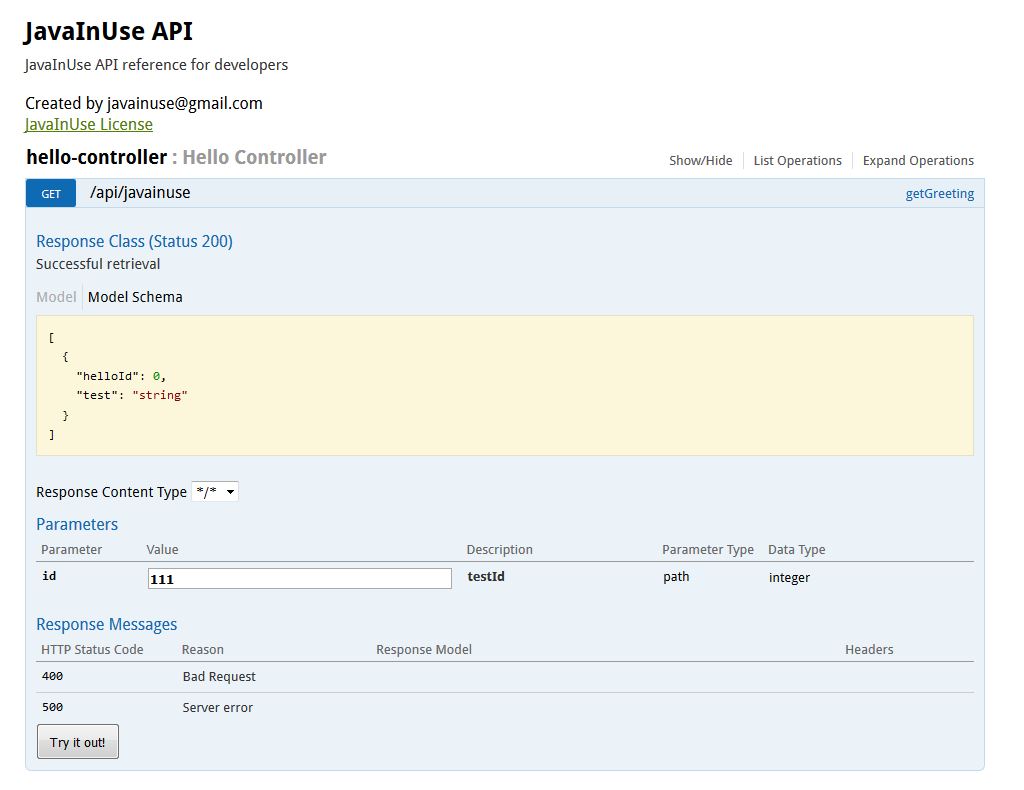Click Expand Operations link
Image resolution: width=1024 pixels, height=790 pixels.
pyautogui.click(x=918, y=161)
